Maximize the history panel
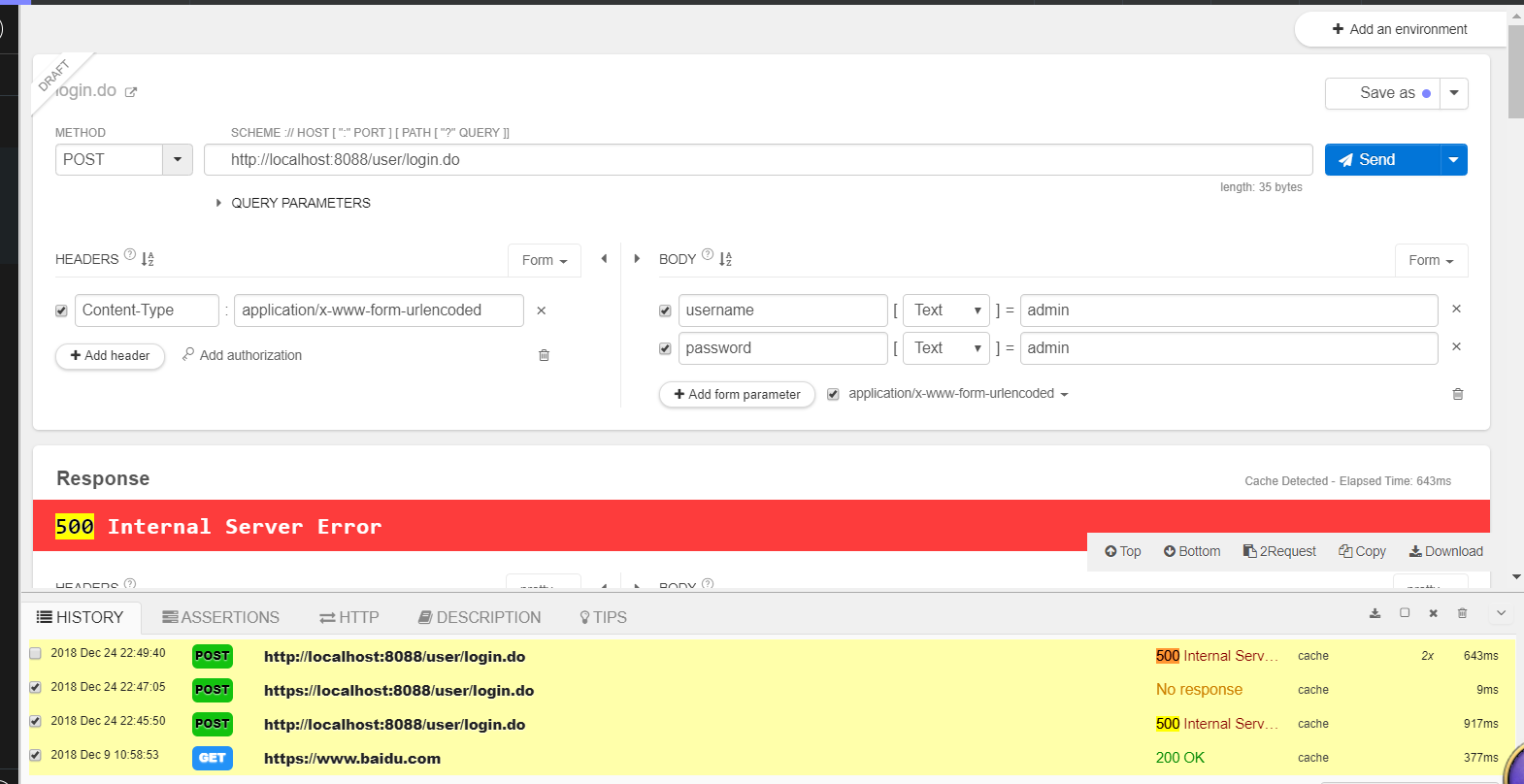 (x=1405, y=613)
